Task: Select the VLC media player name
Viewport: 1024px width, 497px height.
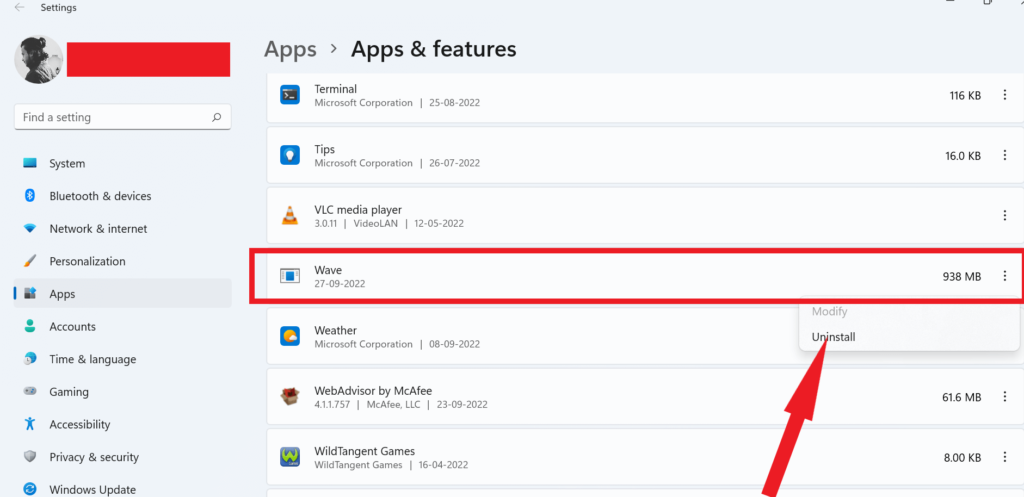Action: pyautogui.click(x=358, y=210)
